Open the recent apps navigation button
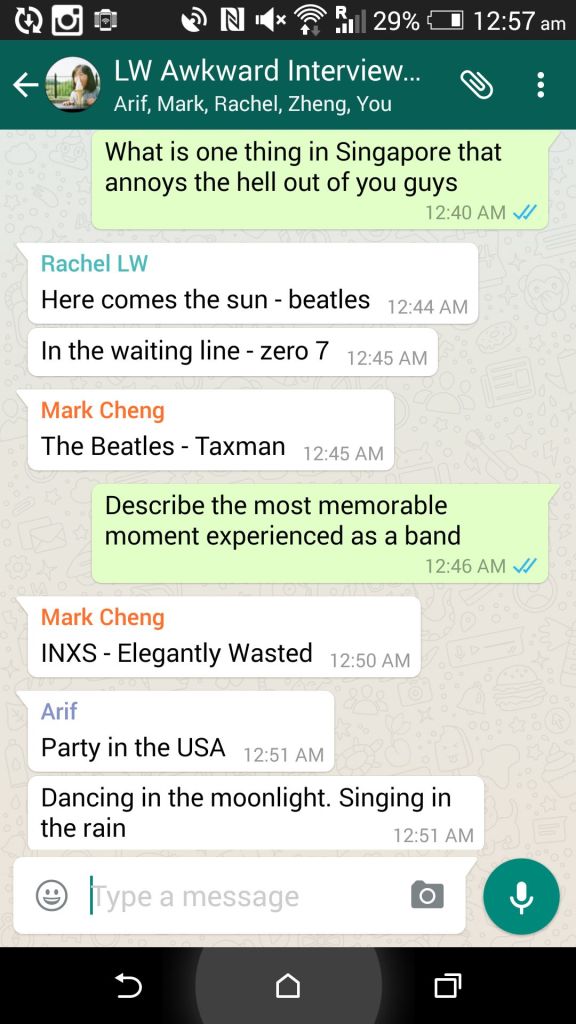576x1024 pixels. coord(447,985)
